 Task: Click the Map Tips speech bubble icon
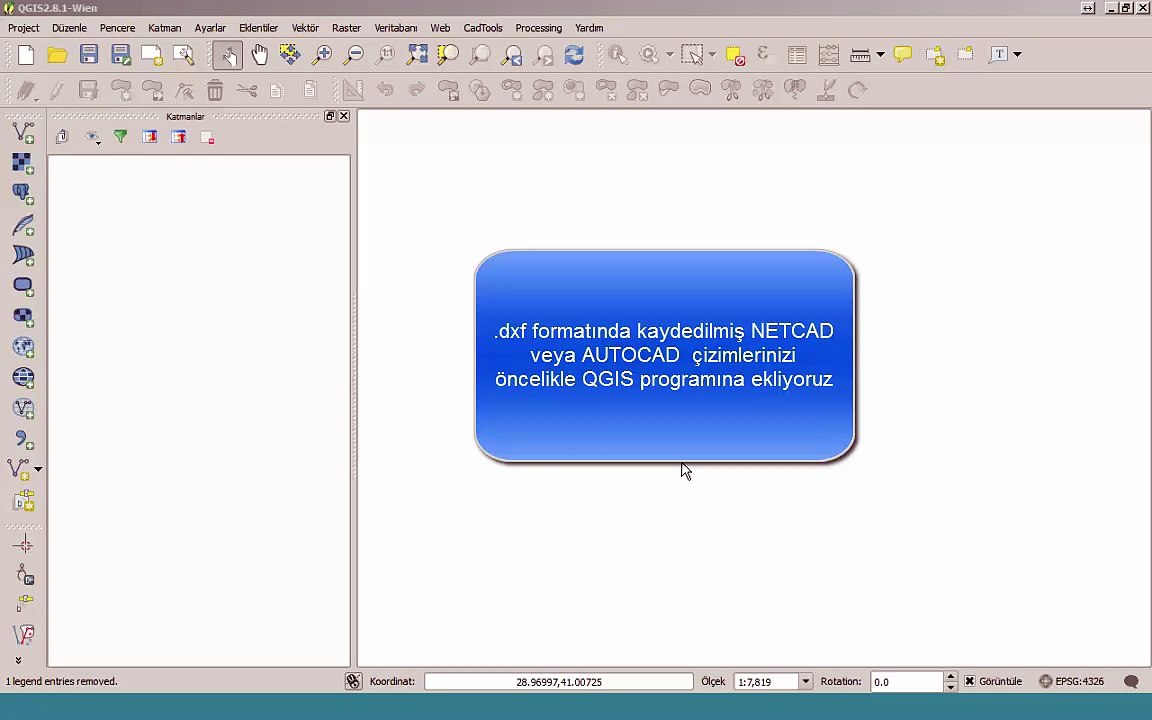[x=903, y=55]
